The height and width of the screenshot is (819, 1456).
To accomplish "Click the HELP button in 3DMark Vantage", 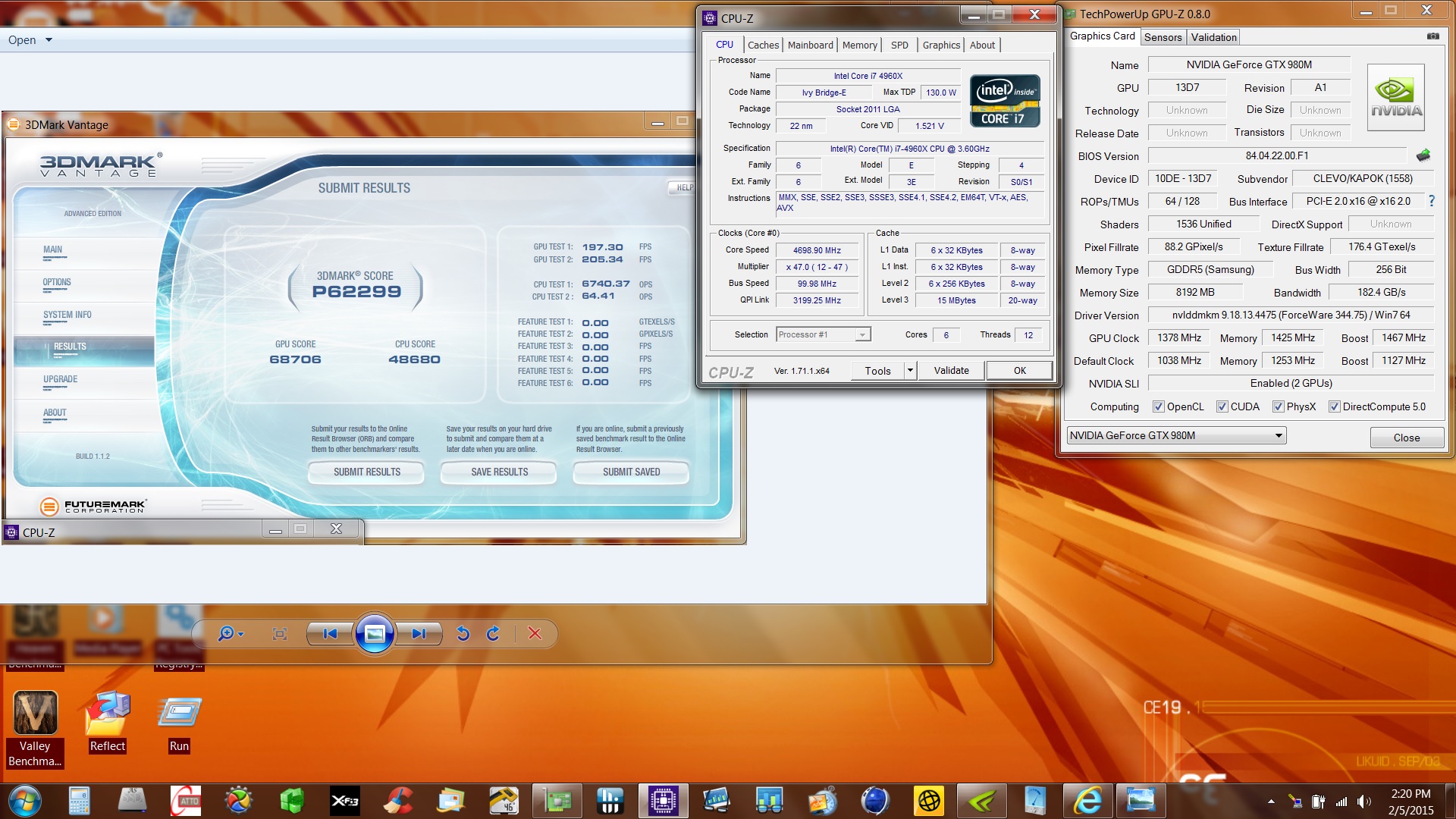I will pos(682,187).
